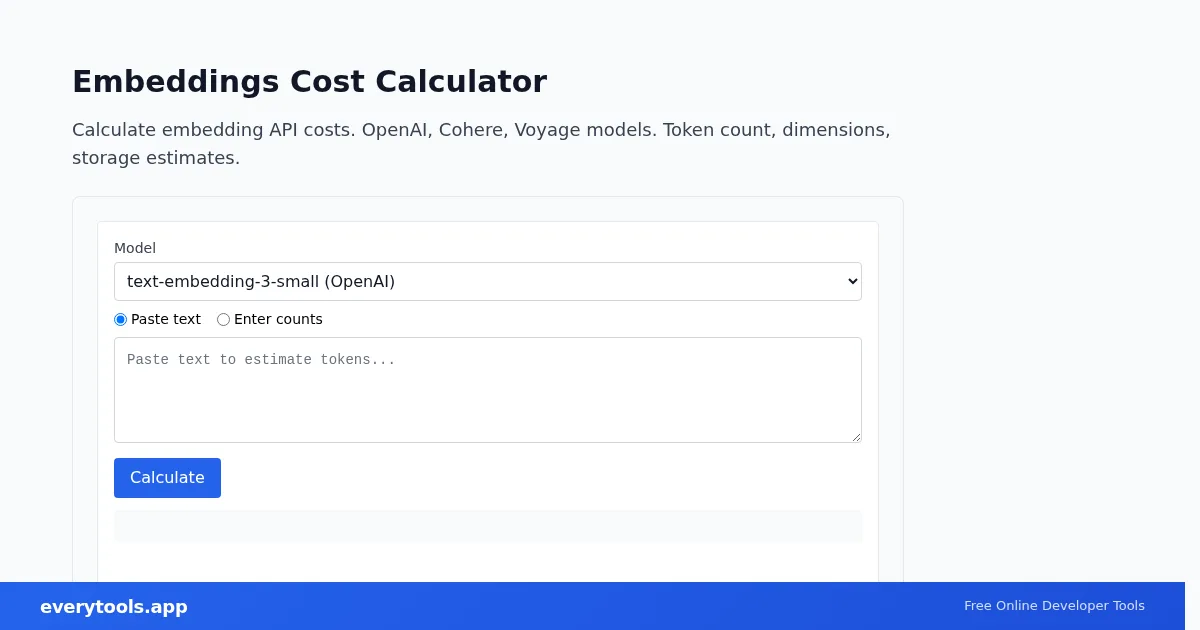1200x630 pixels.
Task: Open the everytools.app home link
Action: [x=114, y=607]
